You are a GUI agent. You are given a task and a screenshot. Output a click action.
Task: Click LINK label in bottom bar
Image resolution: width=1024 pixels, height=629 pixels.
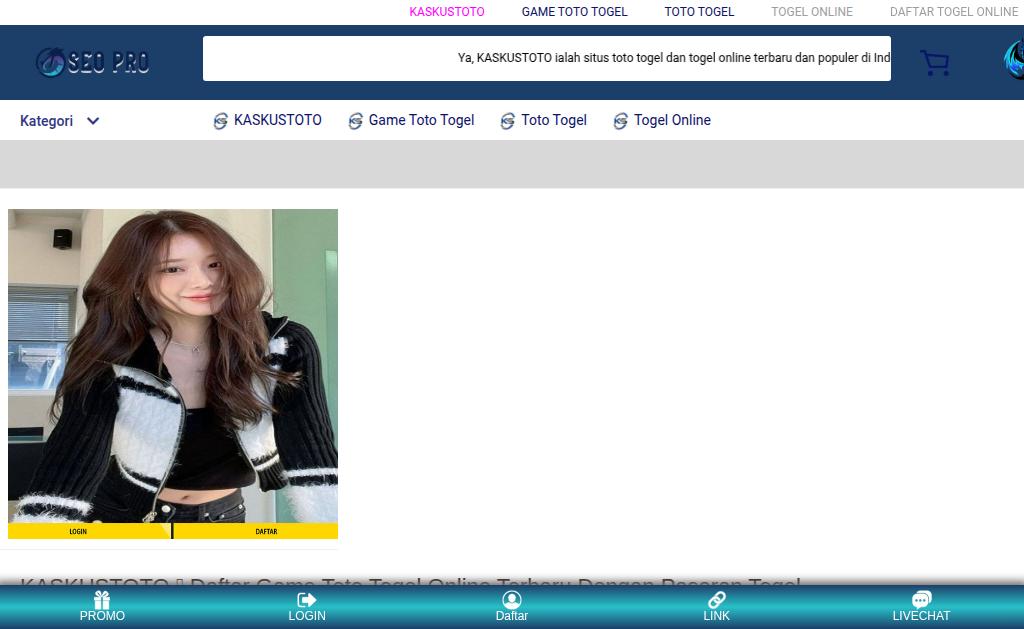pyautogui.click(x=716, y=616)
